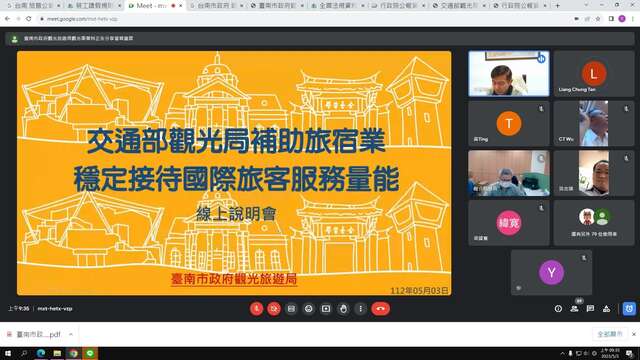The height and width of the screenshot is (360, 640).
Task: Show the participants people panel
Action: point(574,309)
